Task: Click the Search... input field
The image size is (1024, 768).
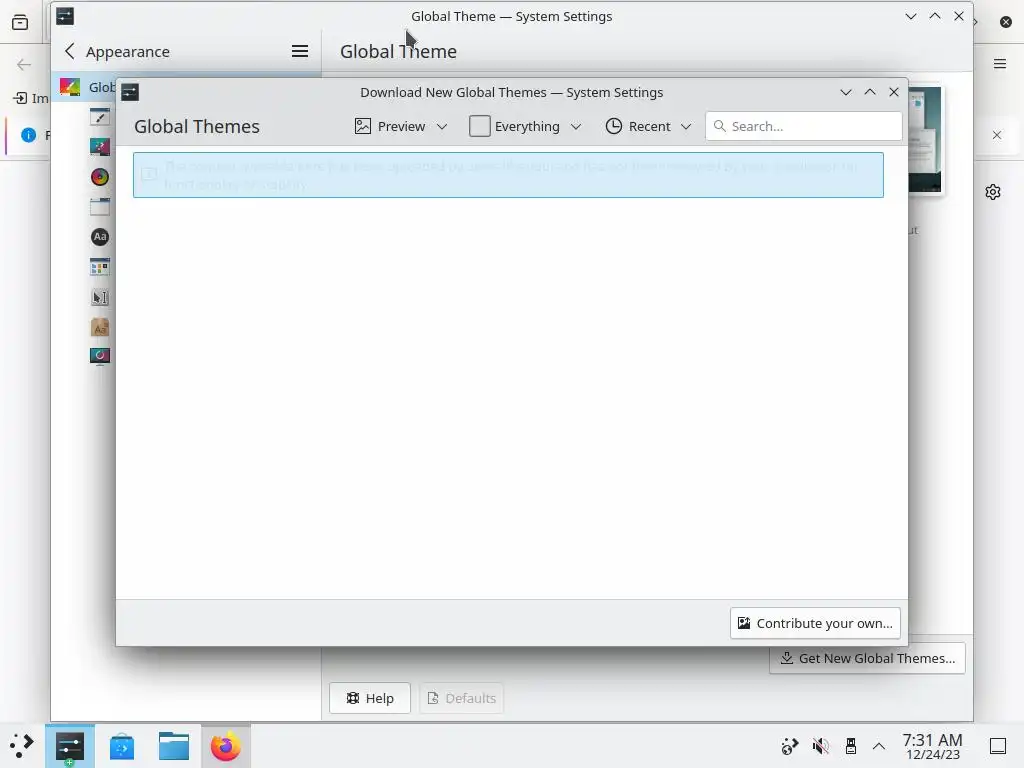Action: click(804, 126)
